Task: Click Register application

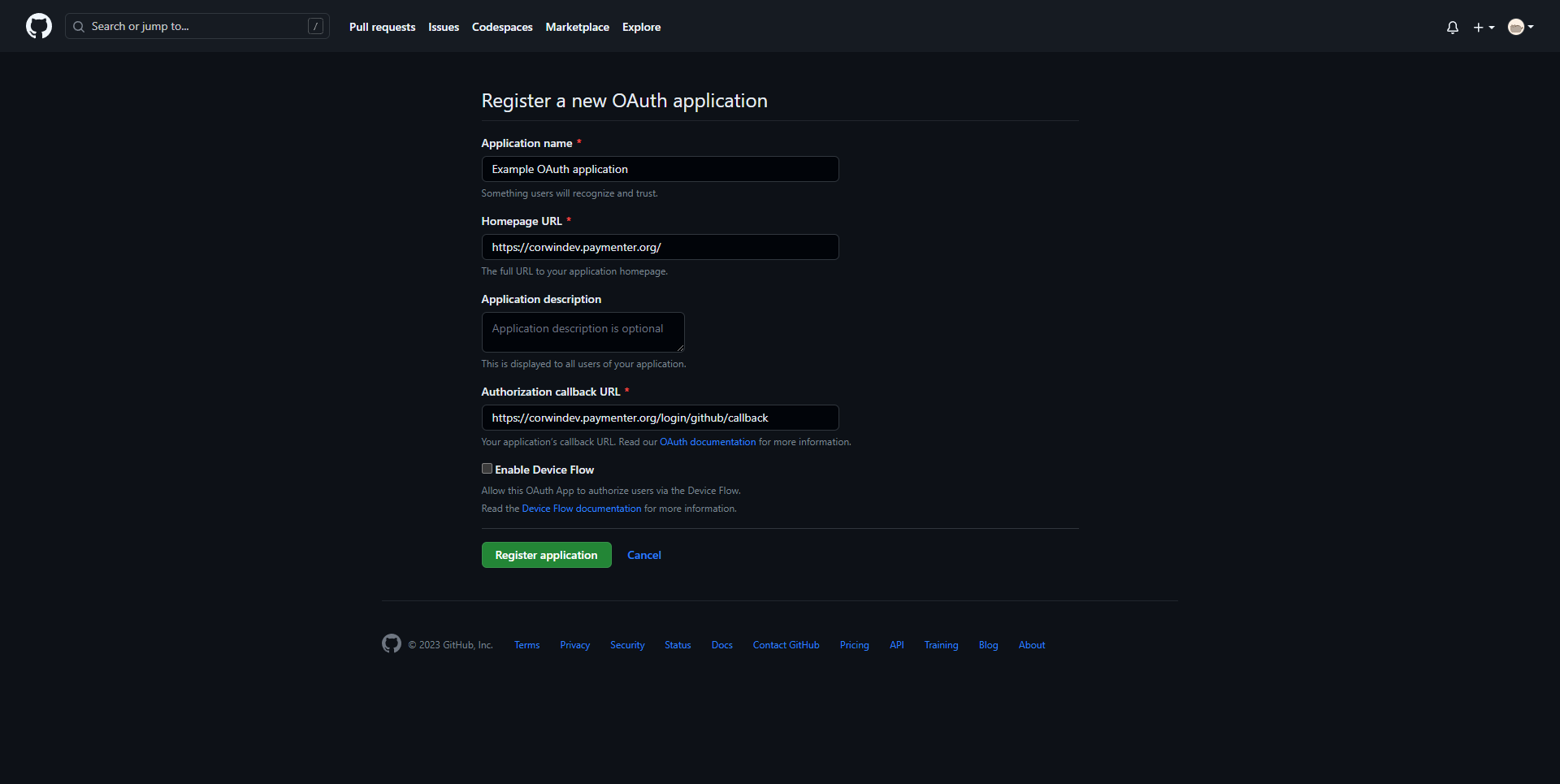Action: coord(546,555)
